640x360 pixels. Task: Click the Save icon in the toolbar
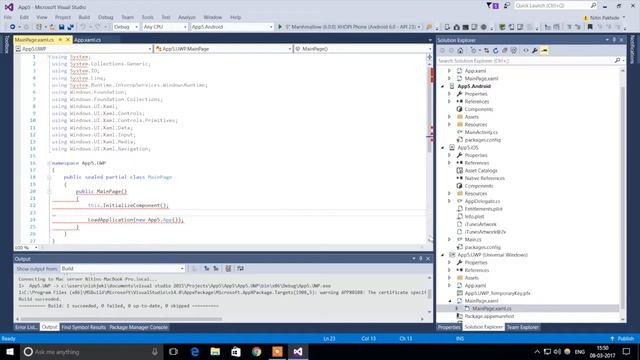[61, 27]
